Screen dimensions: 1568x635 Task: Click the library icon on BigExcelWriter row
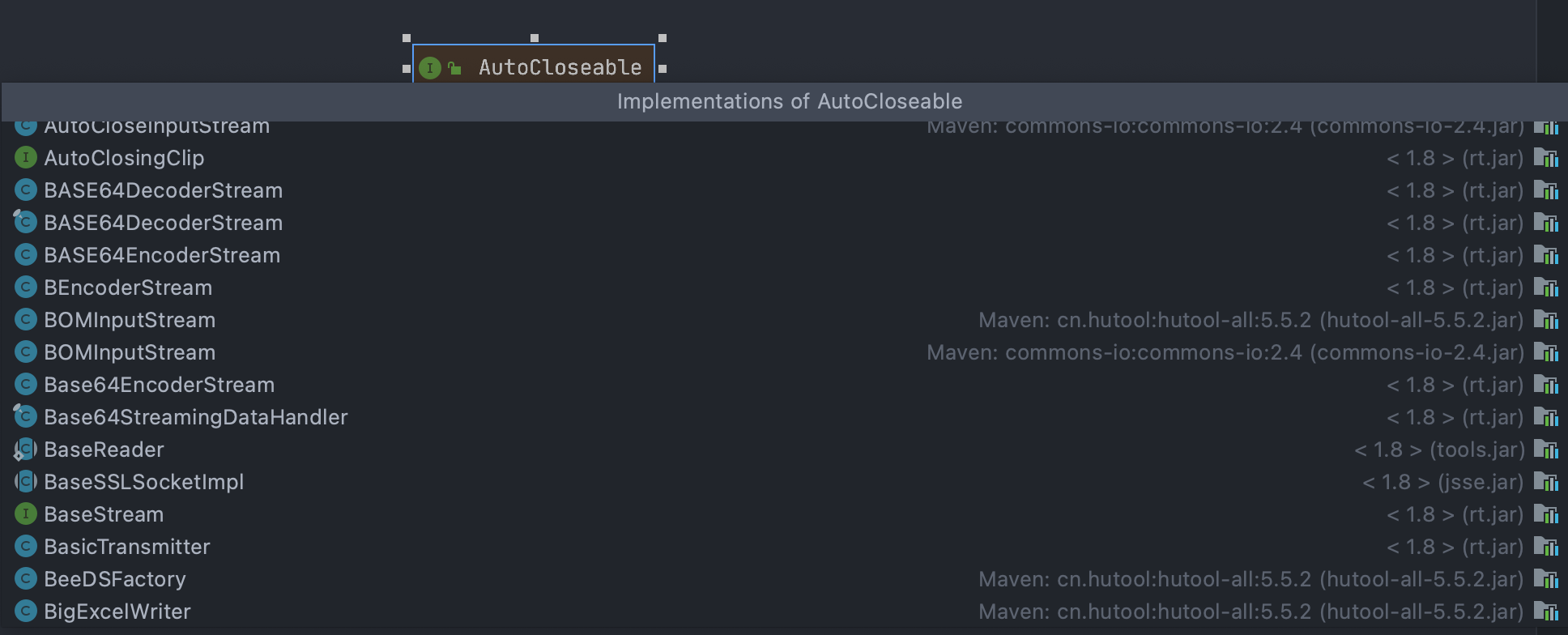(x=1545, y=612)
